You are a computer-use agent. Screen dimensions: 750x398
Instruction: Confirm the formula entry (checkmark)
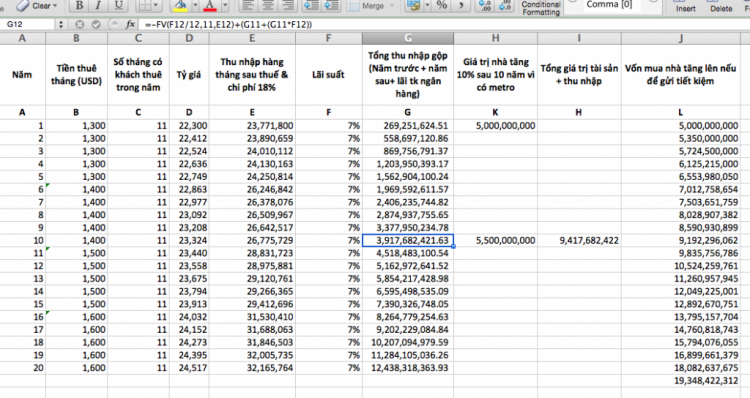click(96, 24)
